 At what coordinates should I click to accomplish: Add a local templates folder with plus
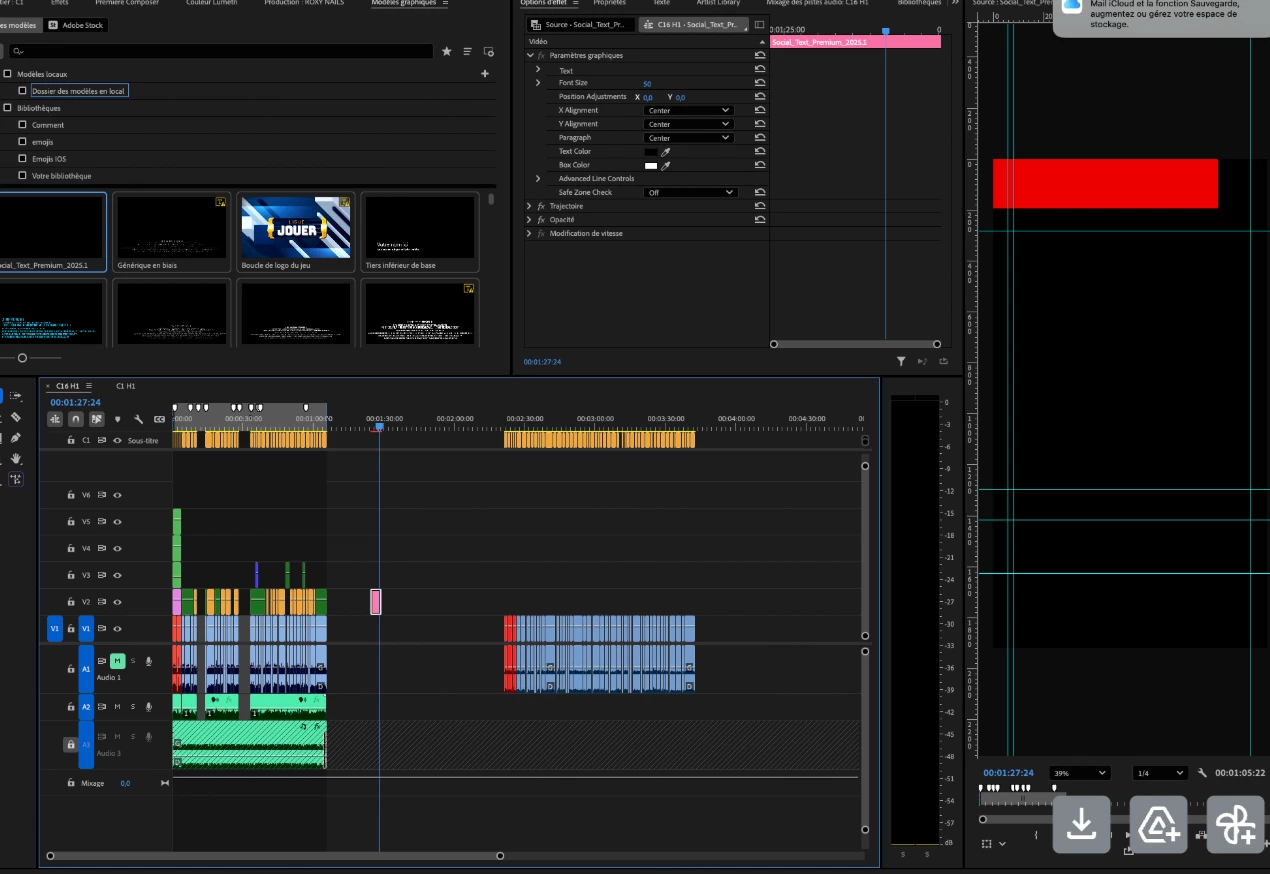tap(485, 74)
